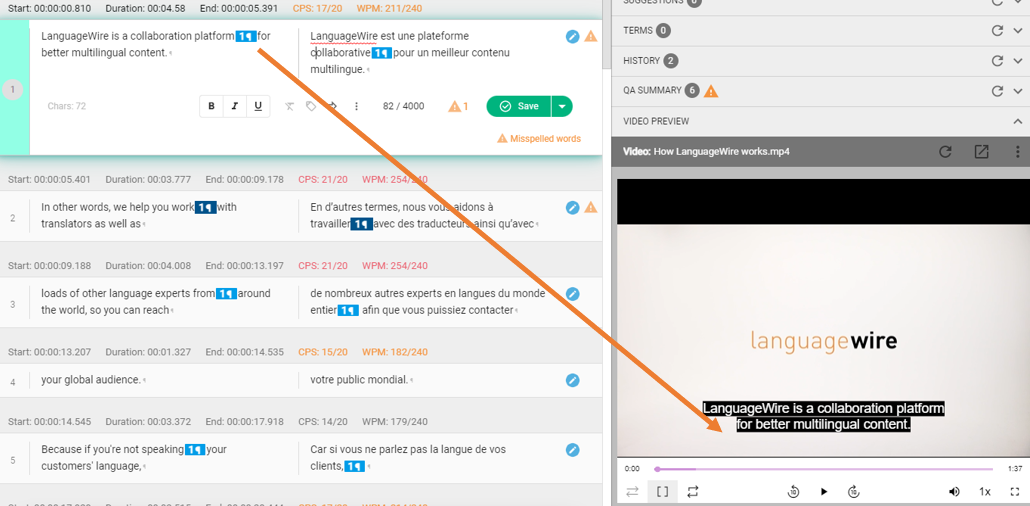
Task: Click the warning triangle on segment 2
Action: click(x=591, y=208)
